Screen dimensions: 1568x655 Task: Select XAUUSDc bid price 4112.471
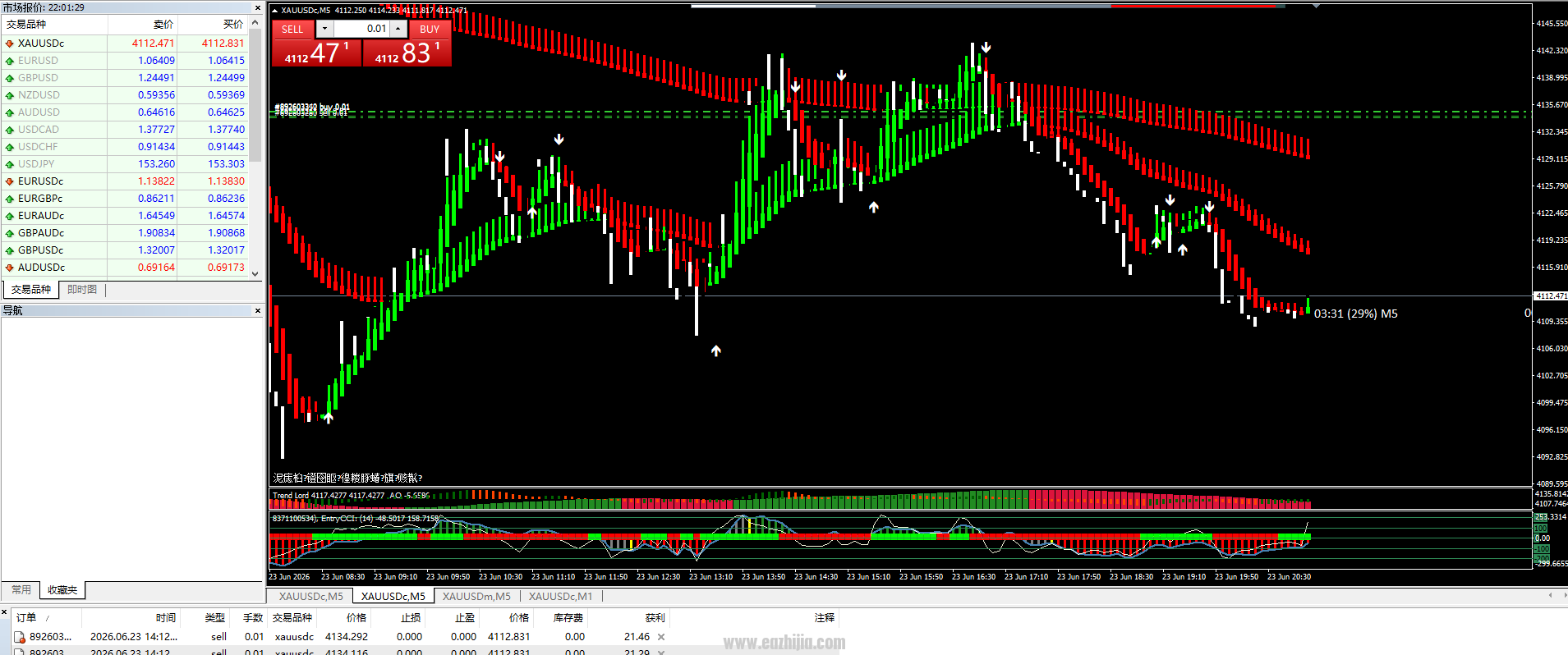click(154, 44)
